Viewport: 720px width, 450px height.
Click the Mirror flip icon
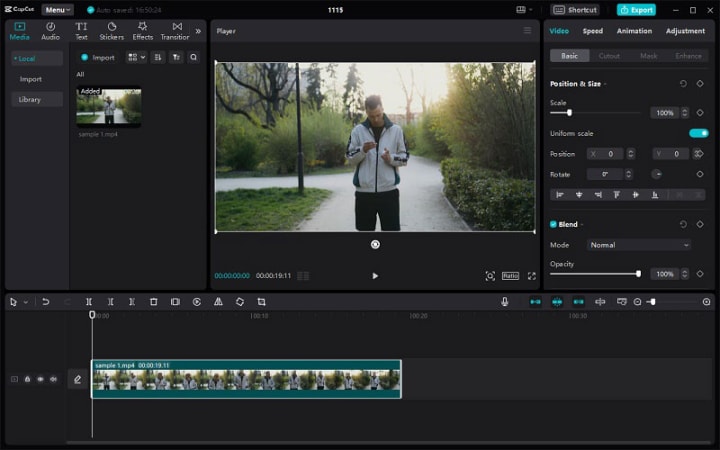tap(218, 301)
